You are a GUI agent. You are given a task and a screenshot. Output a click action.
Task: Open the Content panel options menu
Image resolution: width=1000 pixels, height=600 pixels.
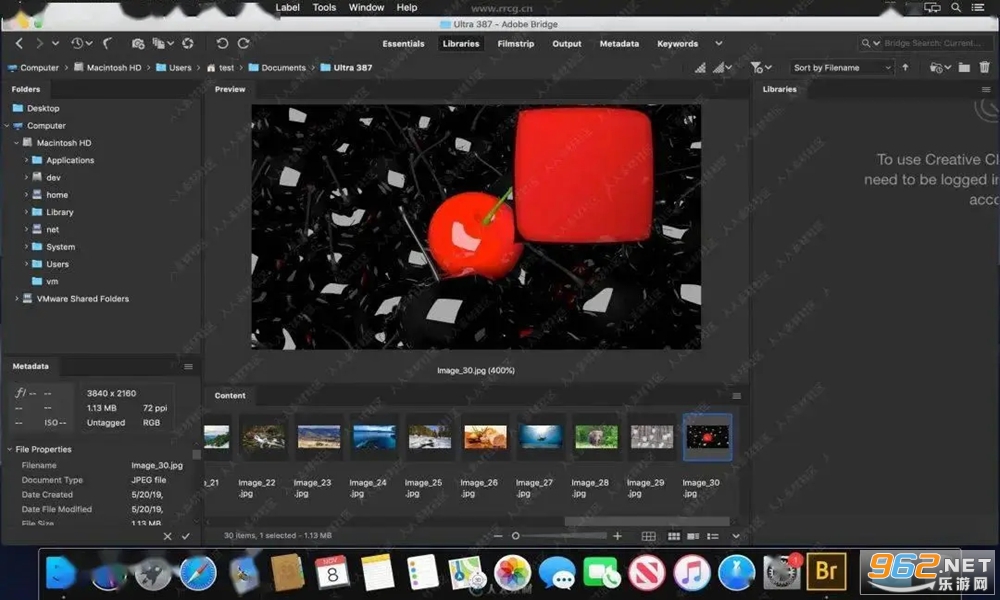[x=737, y=396]
